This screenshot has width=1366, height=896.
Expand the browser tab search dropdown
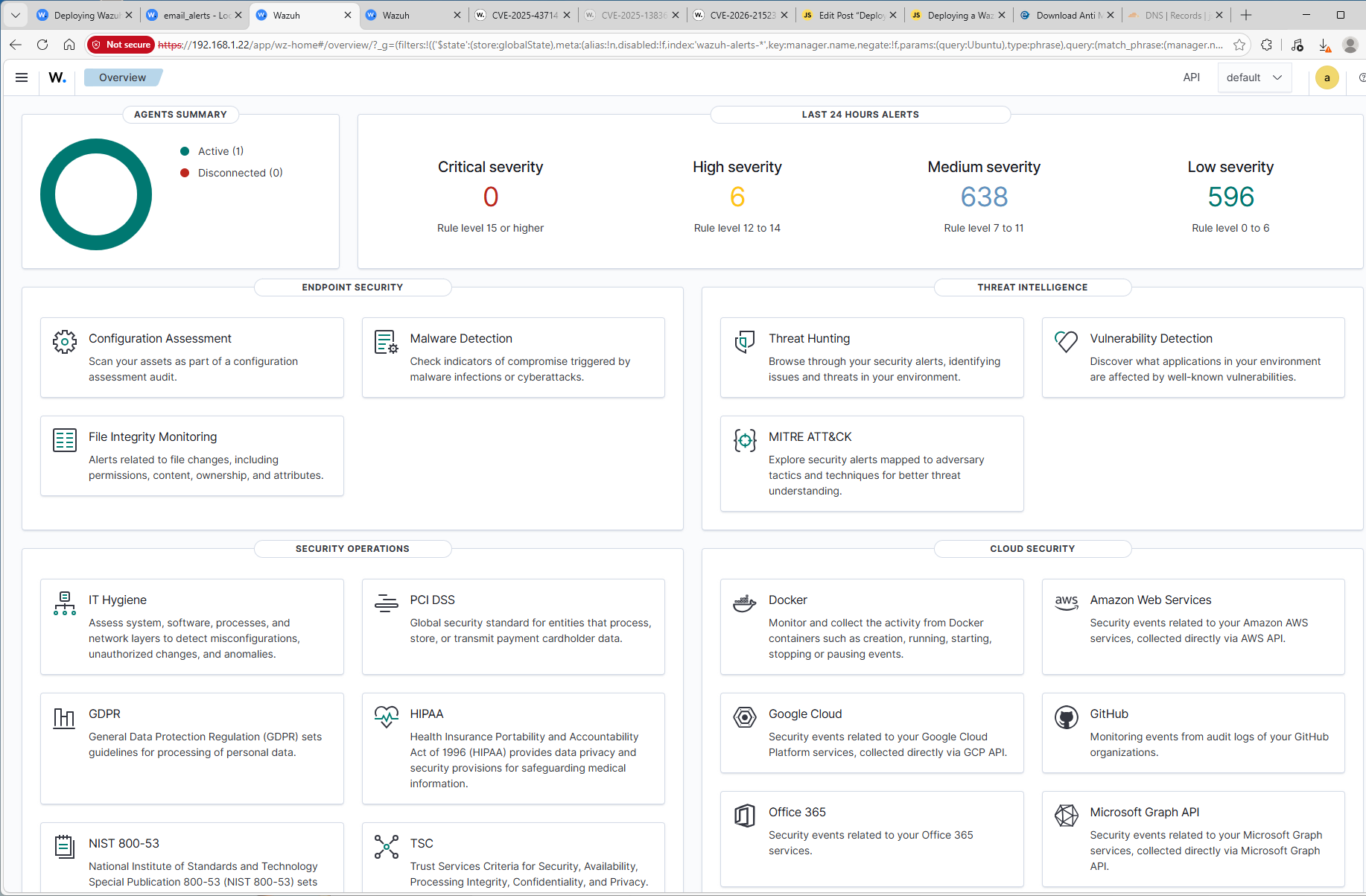click(15, 15)
